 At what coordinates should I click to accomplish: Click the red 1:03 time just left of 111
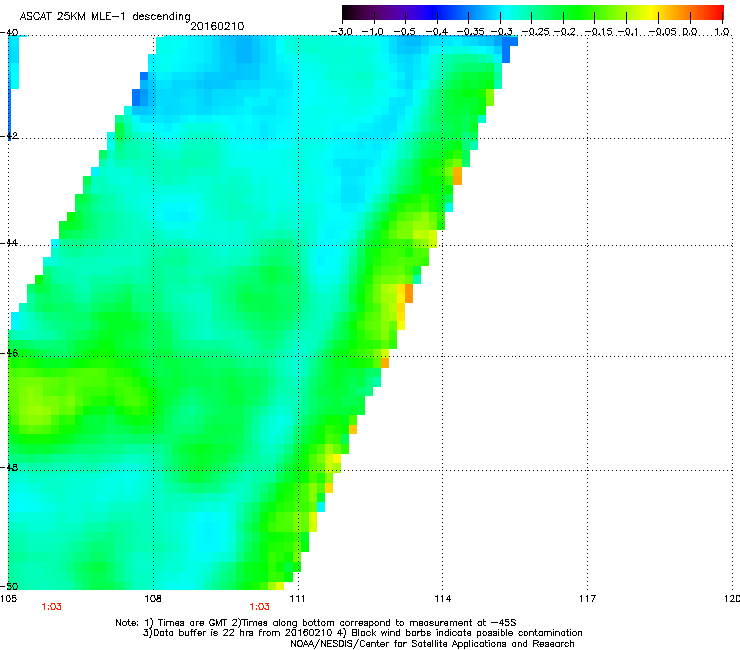tap(260, 607)
